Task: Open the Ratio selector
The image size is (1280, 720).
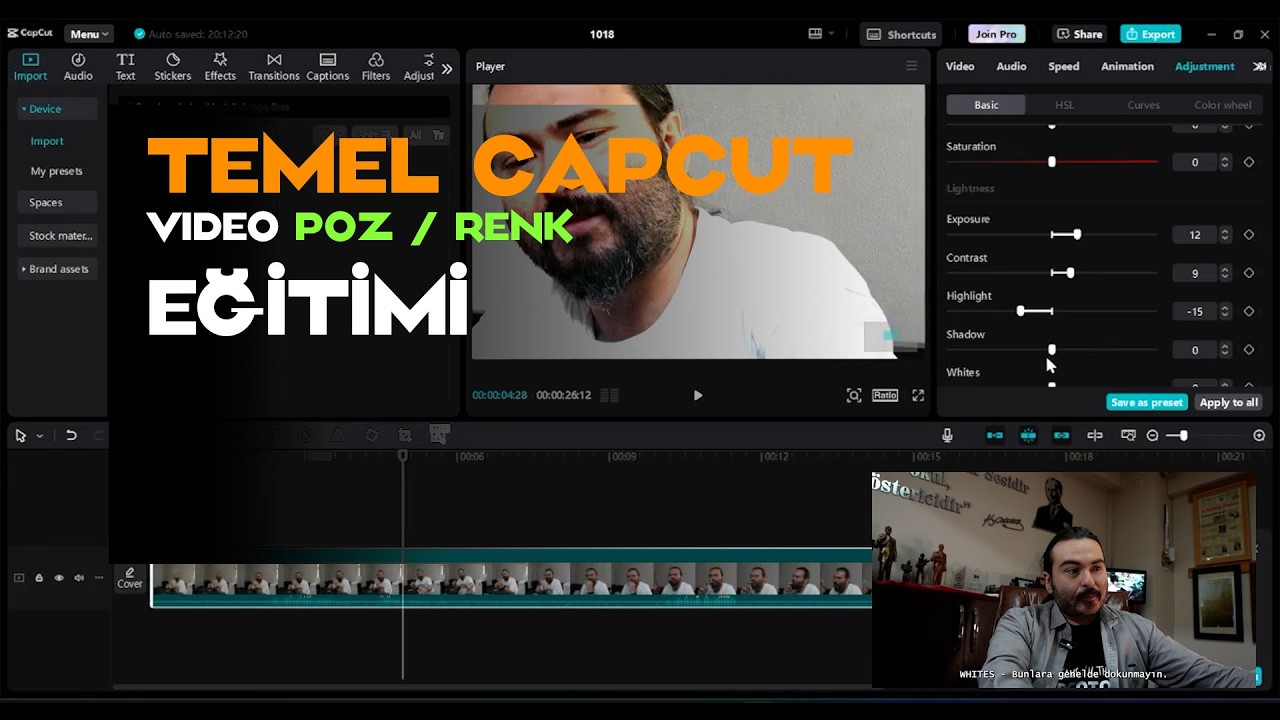Action: tap(885, 395)
